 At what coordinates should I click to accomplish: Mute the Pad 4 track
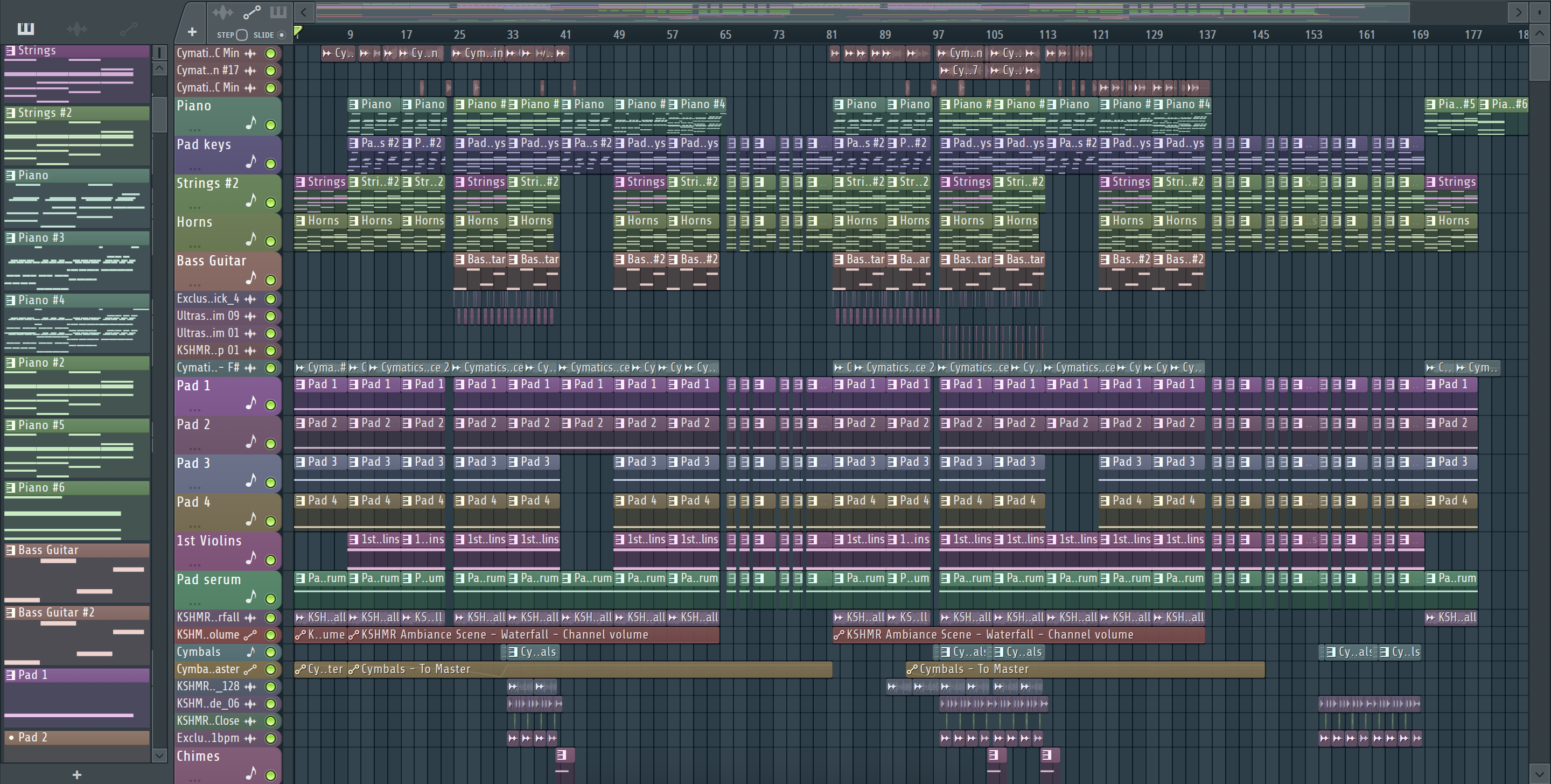(271, 521)
